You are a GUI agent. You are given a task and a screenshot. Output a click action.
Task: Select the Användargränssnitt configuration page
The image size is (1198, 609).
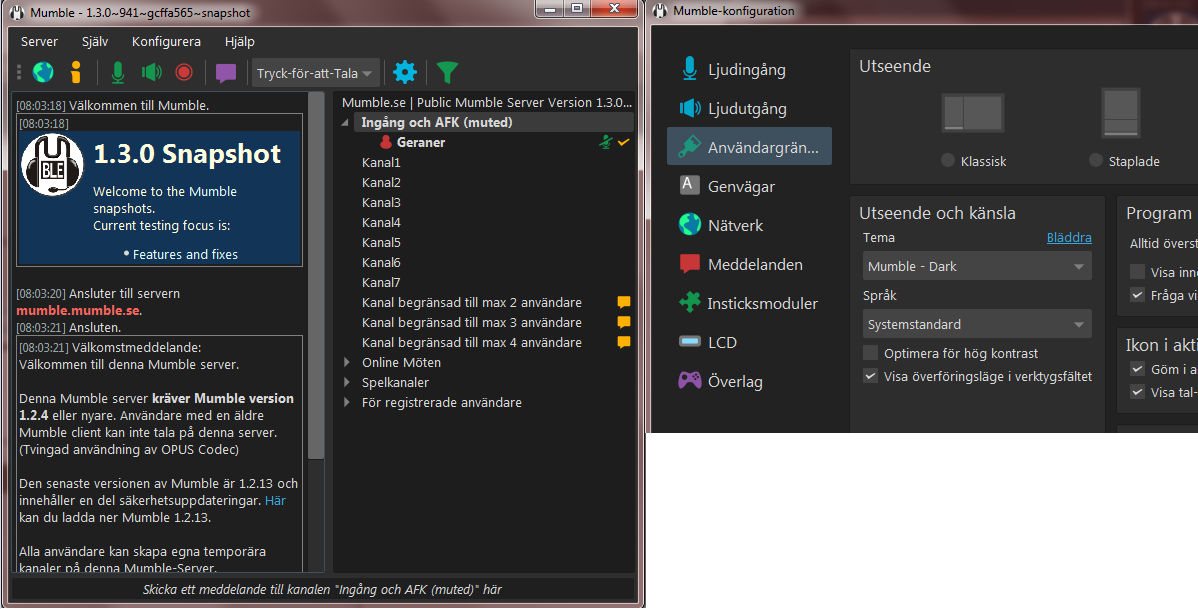coord(749,147)
